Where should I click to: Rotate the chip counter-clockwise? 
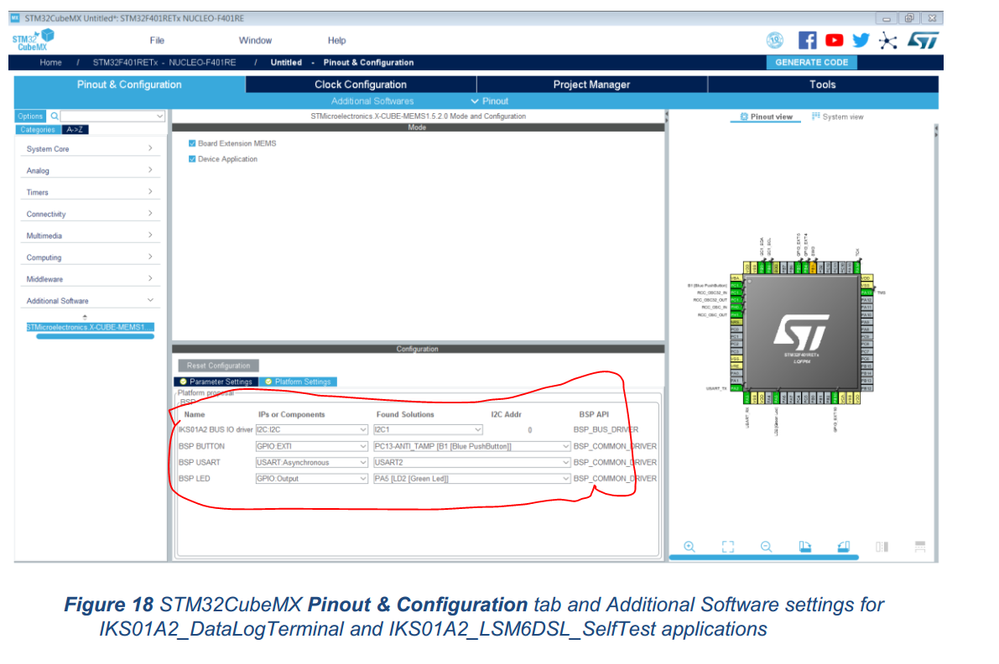[844, 547]
